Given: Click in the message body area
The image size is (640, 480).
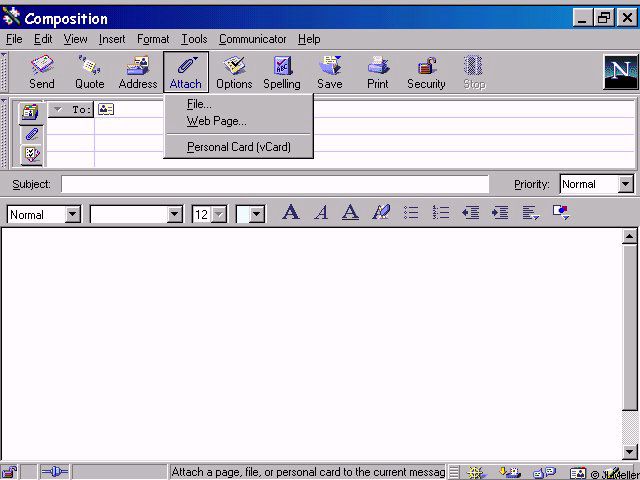Looking at the screenshot, I should coord(311,343).
